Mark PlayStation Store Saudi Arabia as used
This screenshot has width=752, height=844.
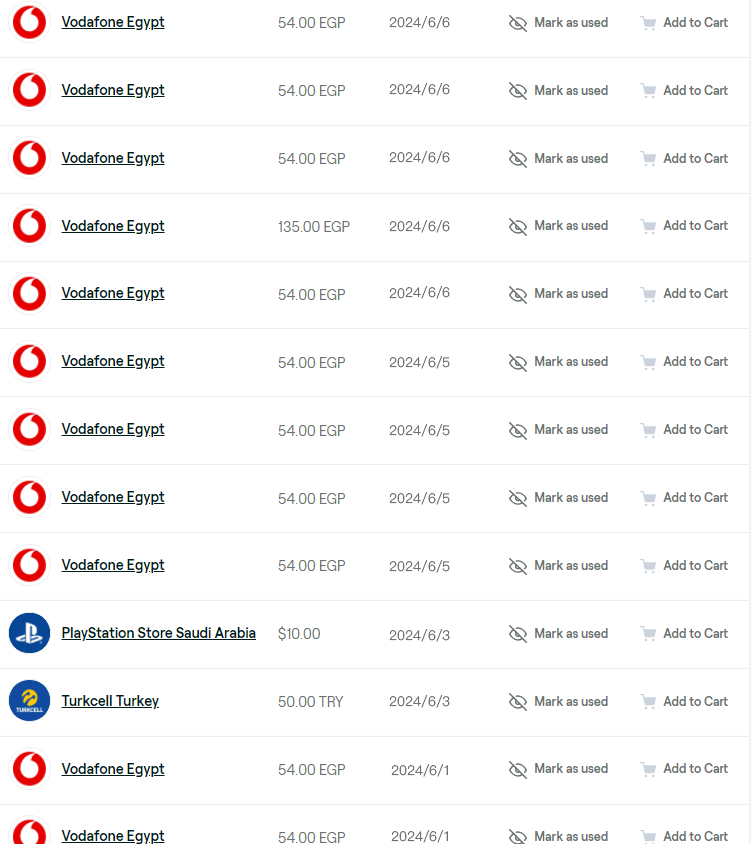click(x=558, y=634)
